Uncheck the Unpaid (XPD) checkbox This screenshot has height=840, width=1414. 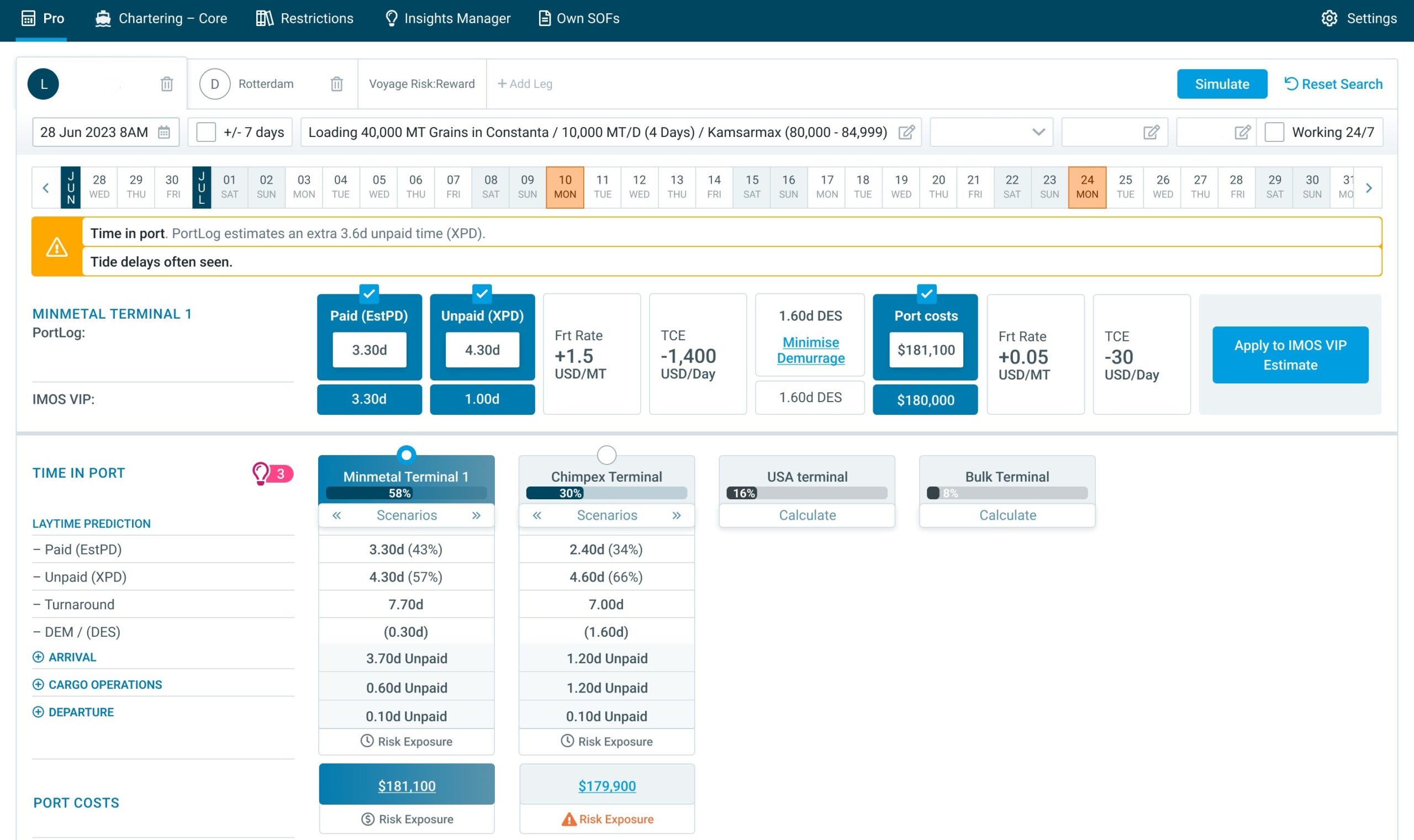pos(482,293)
